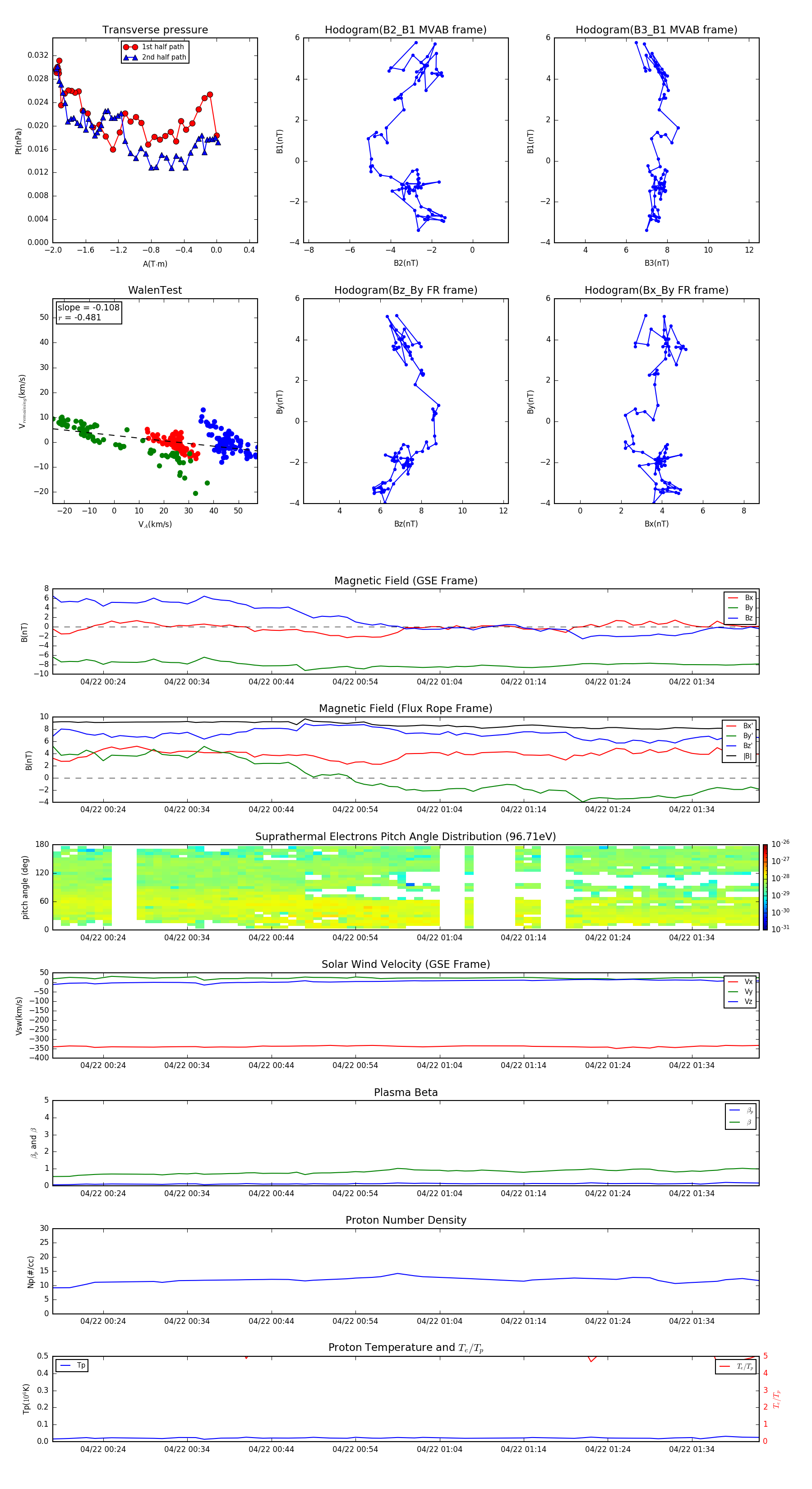Click the "pitch angle (deg)" axis label

25,887
